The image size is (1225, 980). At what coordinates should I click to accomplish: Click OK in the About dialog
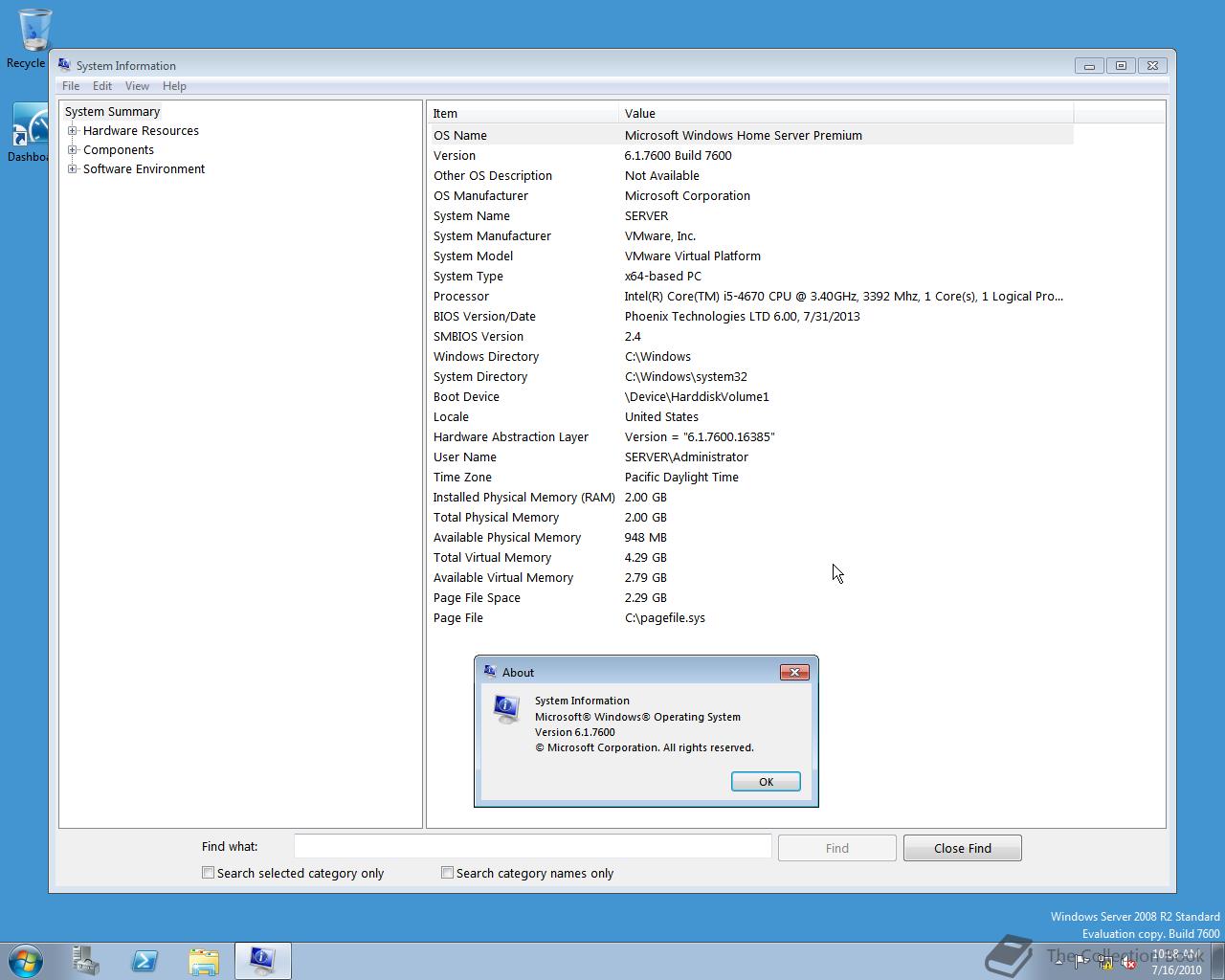(x=766, y=782)
